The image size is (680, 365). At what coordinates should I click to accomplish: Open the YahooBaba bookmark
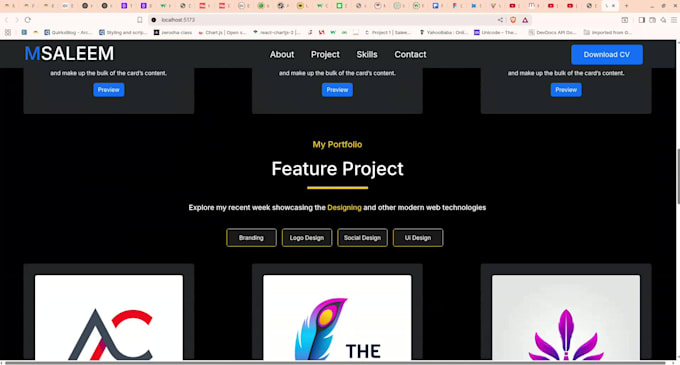(x=444, y=33)
